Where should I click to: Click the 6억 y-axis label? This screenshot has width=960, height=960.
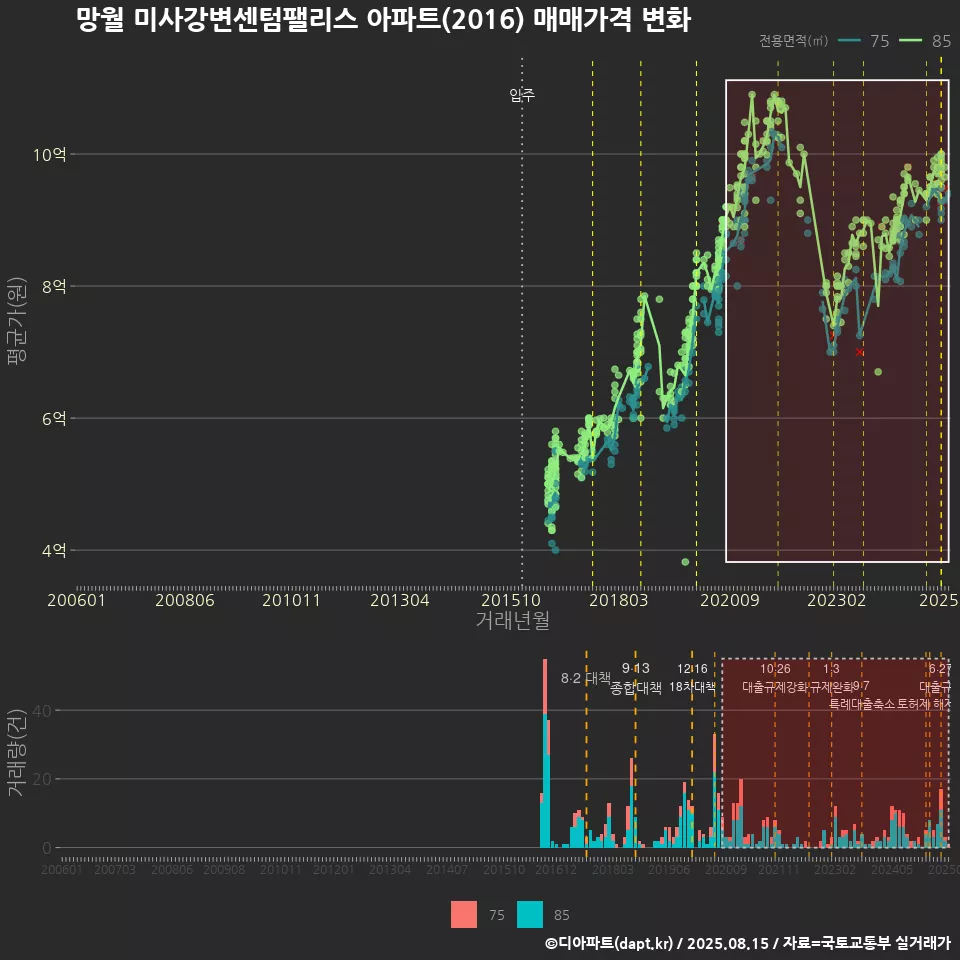[x=54, y=418]
